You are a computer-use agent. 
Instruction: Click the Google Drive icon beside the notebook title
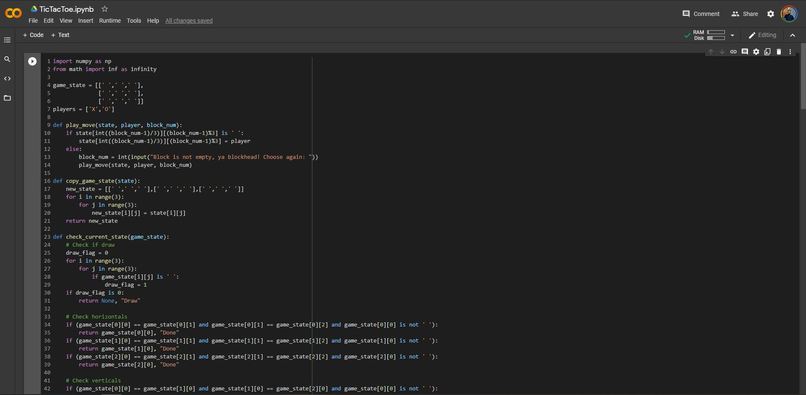pos(34,9)
